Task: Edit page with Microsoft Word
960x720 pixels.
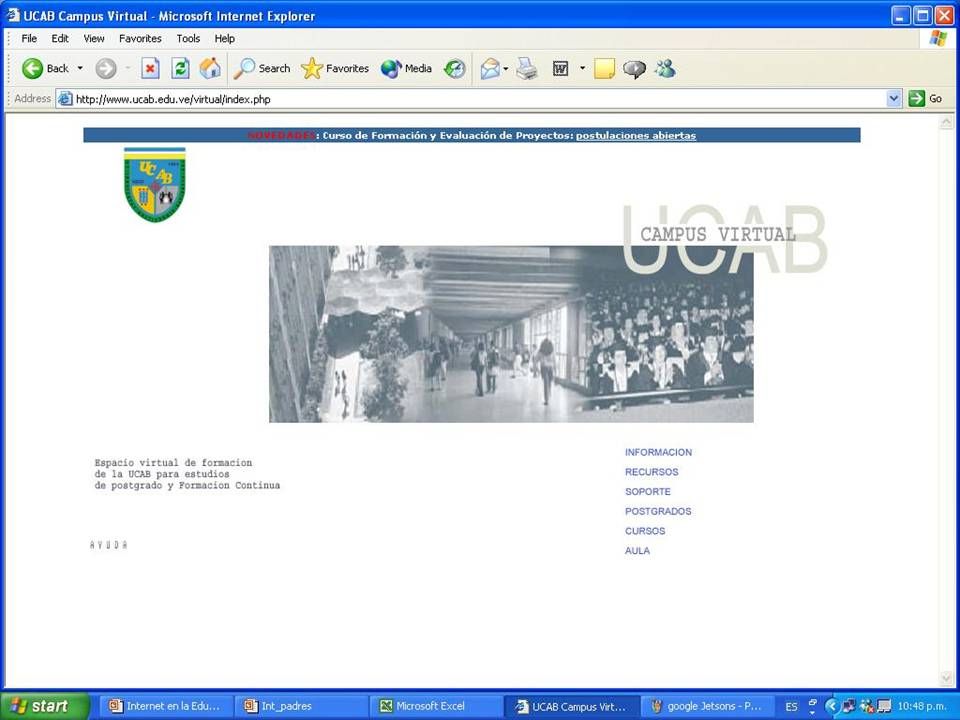Action: [560, 69]
